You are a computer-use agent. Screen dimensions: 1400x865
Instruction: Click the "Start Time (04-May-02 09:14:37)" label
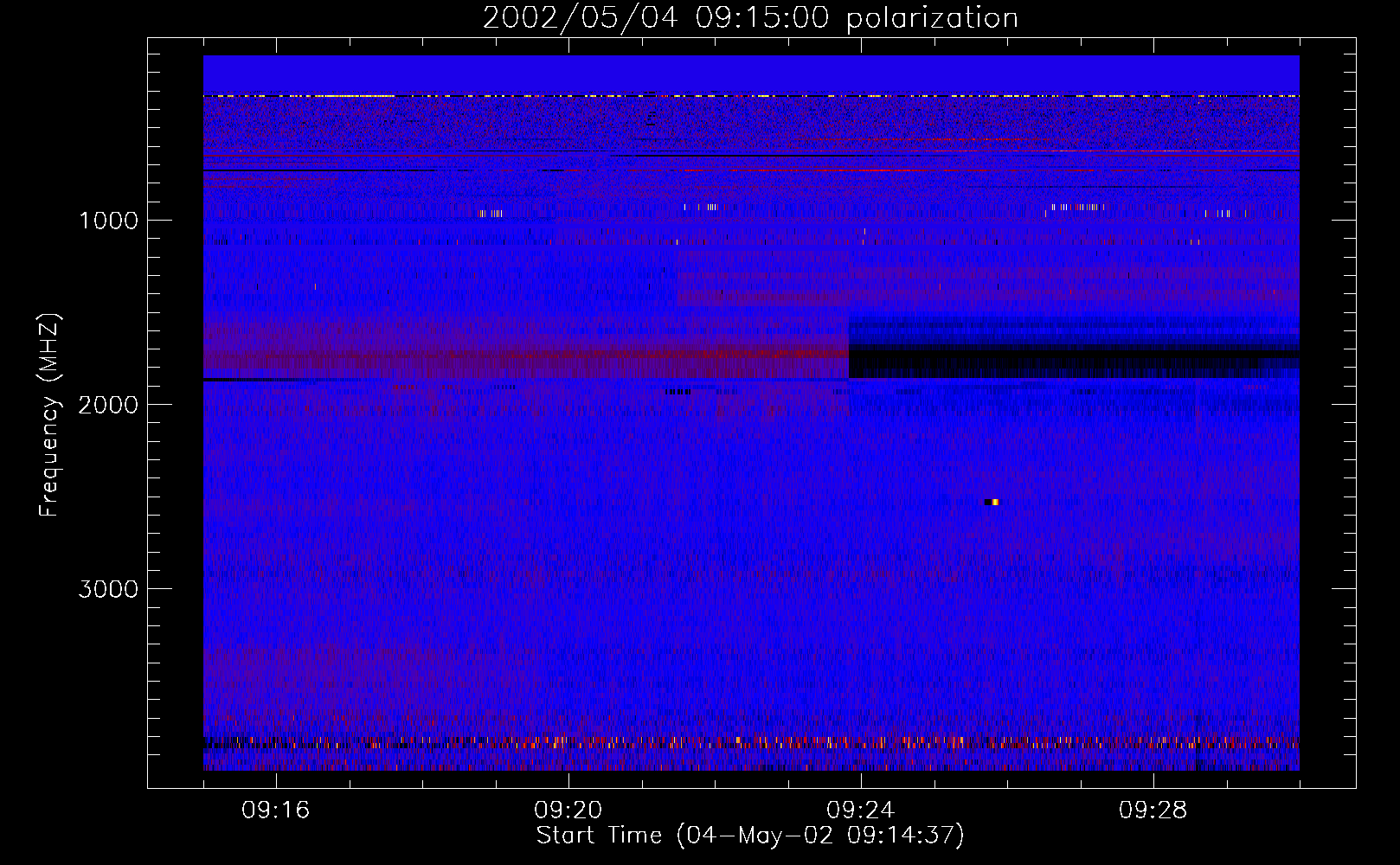(x=750, y=836)
